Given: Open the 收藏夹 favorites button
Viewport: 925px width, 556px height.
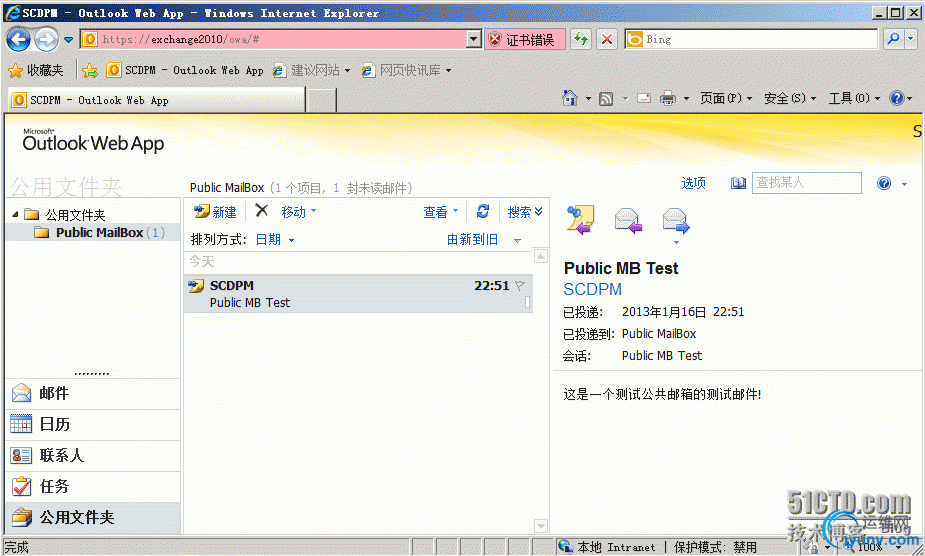Looking at the screenshot, I should [x=35, y=70].
